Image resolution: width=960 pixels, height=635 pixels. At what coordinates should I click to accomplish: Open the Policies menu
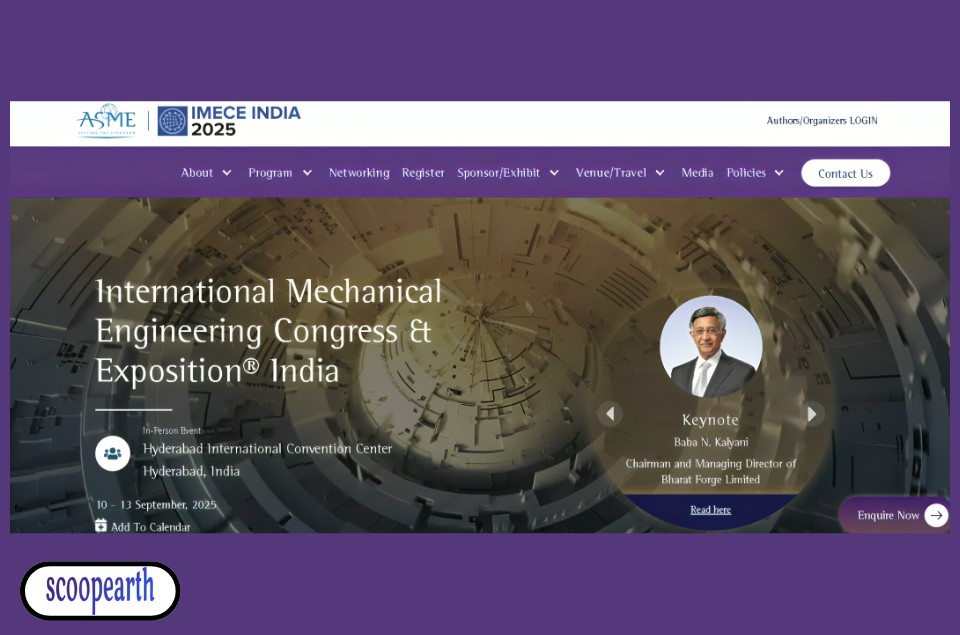click(746, 173)
